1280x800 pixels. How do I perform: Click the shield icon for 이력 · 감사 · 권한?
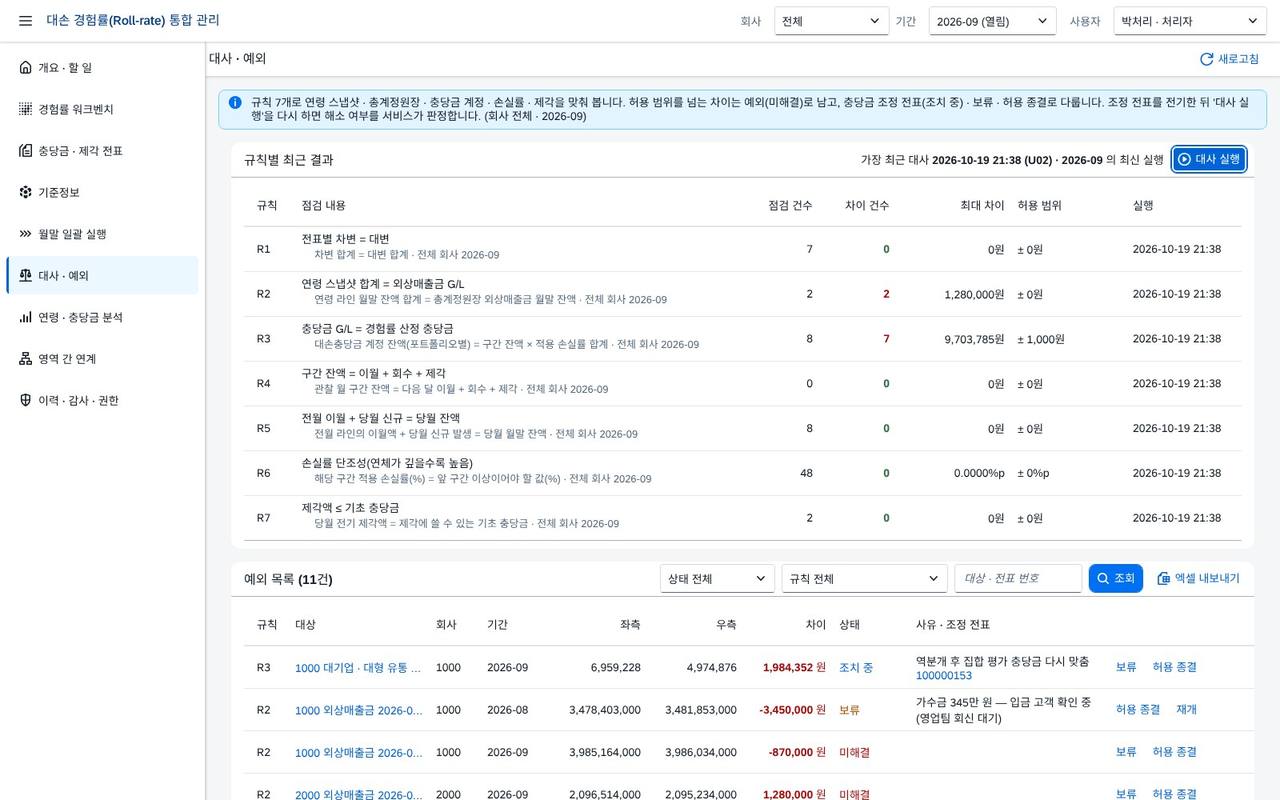click(26, 400)
